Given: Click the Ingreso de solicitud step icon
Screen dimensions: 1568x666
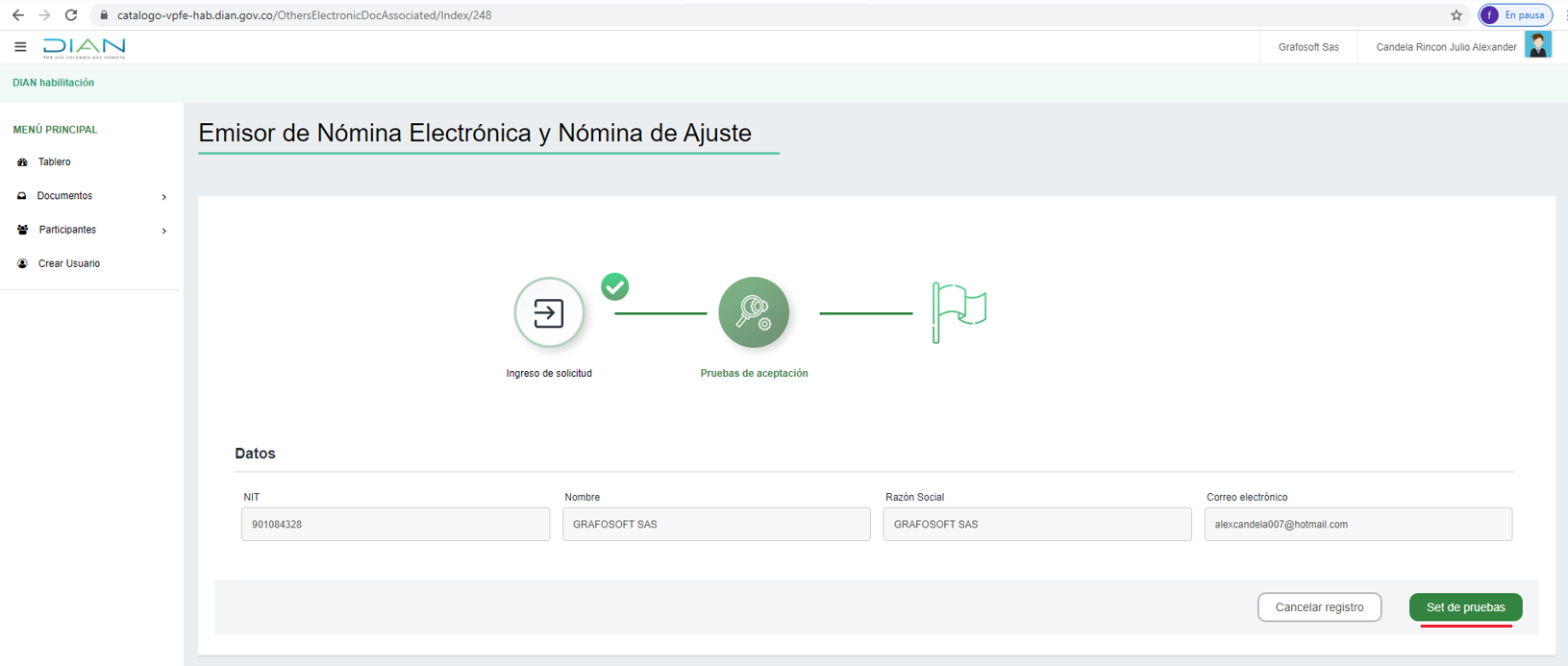Looking at the screenshot, I should pyautogui.click(x=549, y=312).
